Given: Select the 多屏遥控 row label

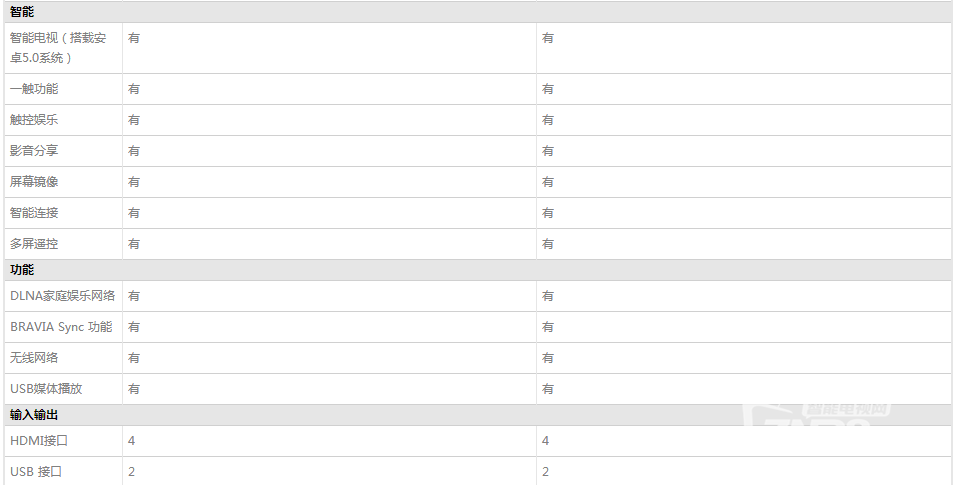Looking at the screenshot, I should coord(34,244).
